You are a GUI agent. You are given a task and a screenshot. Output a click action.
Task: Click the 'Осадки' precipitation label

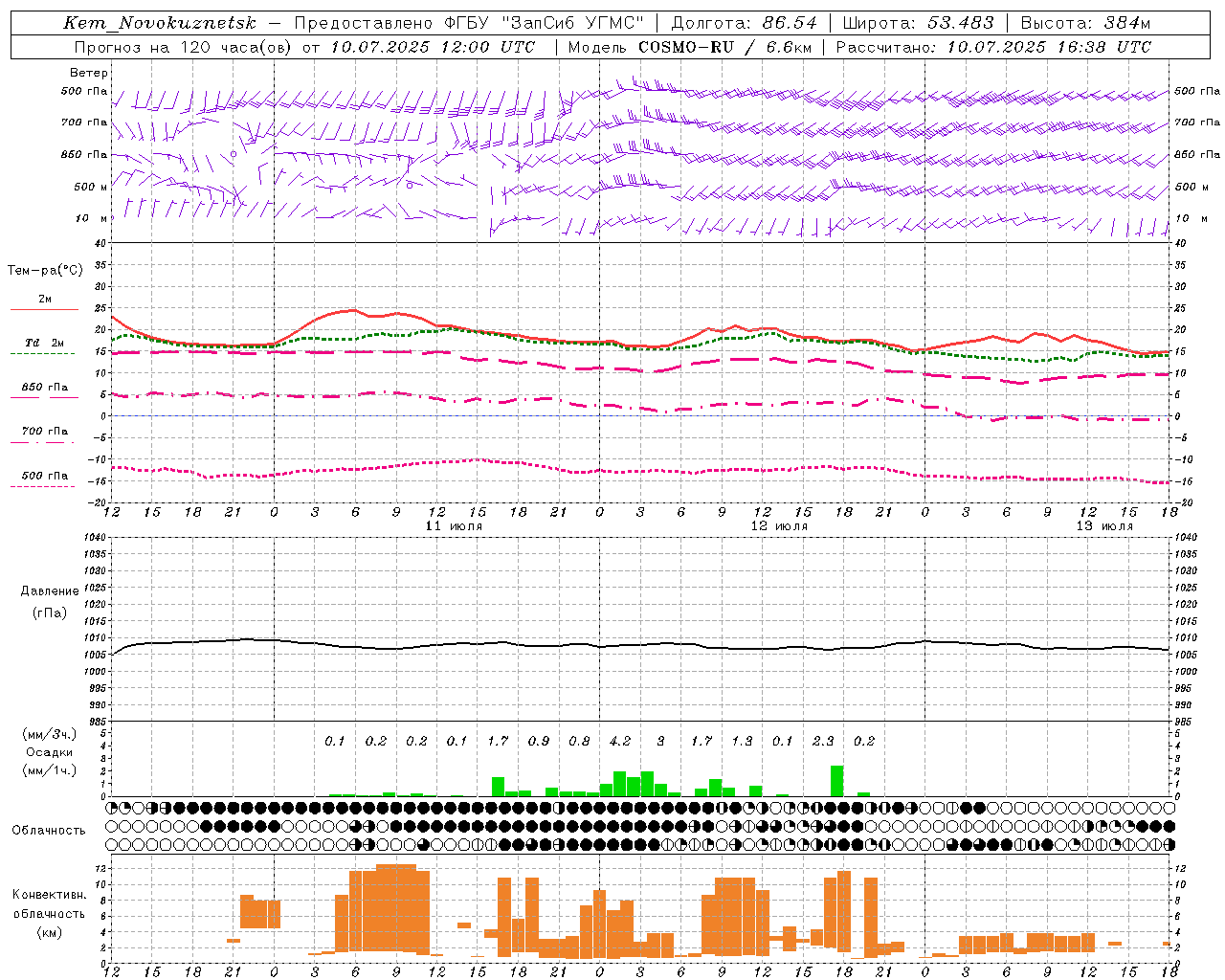click(x=49, y=752)
